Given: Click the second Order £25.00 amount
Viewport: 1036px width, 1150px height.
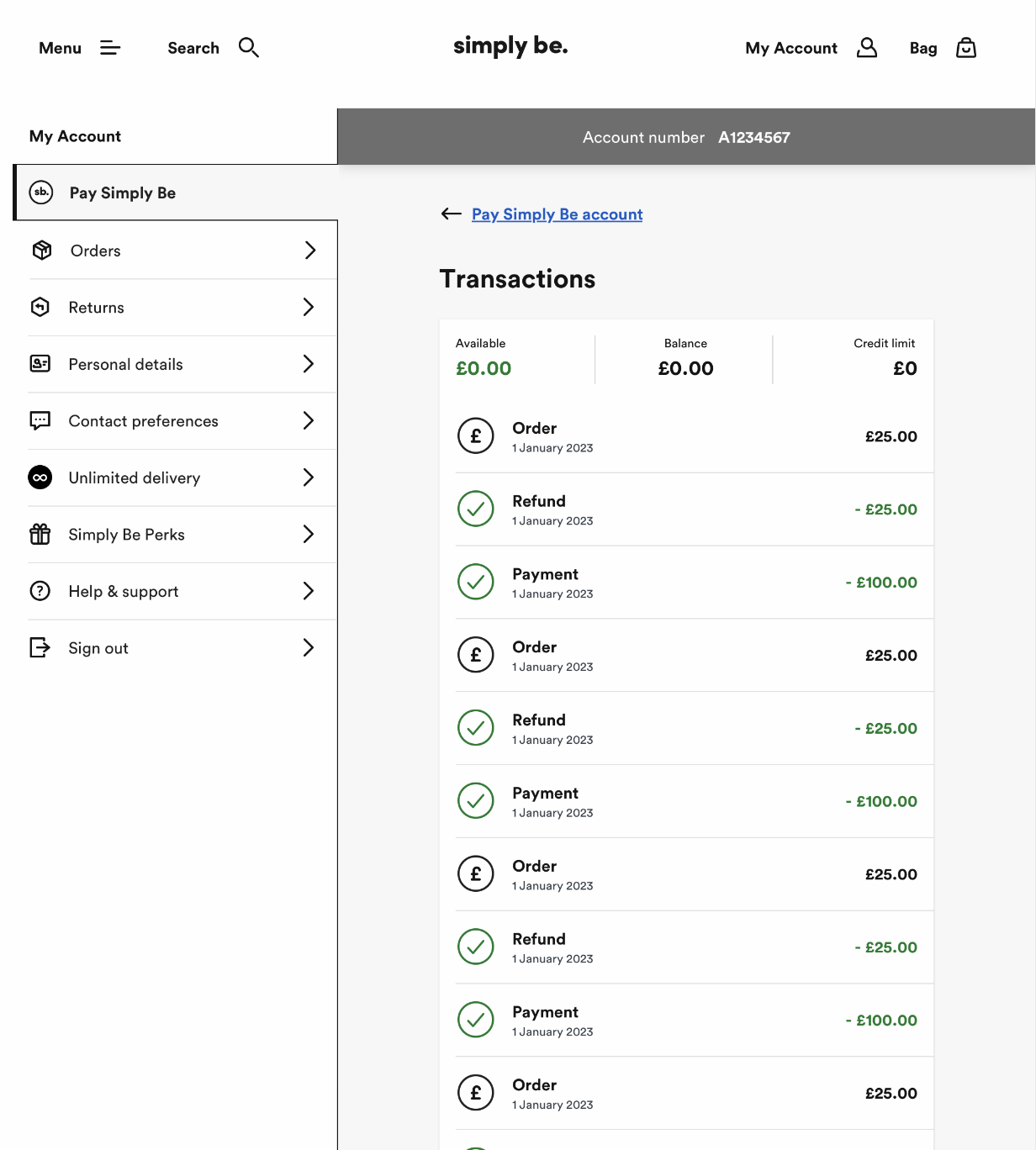Looking at the screenshot, I should (x=891, y=656).
